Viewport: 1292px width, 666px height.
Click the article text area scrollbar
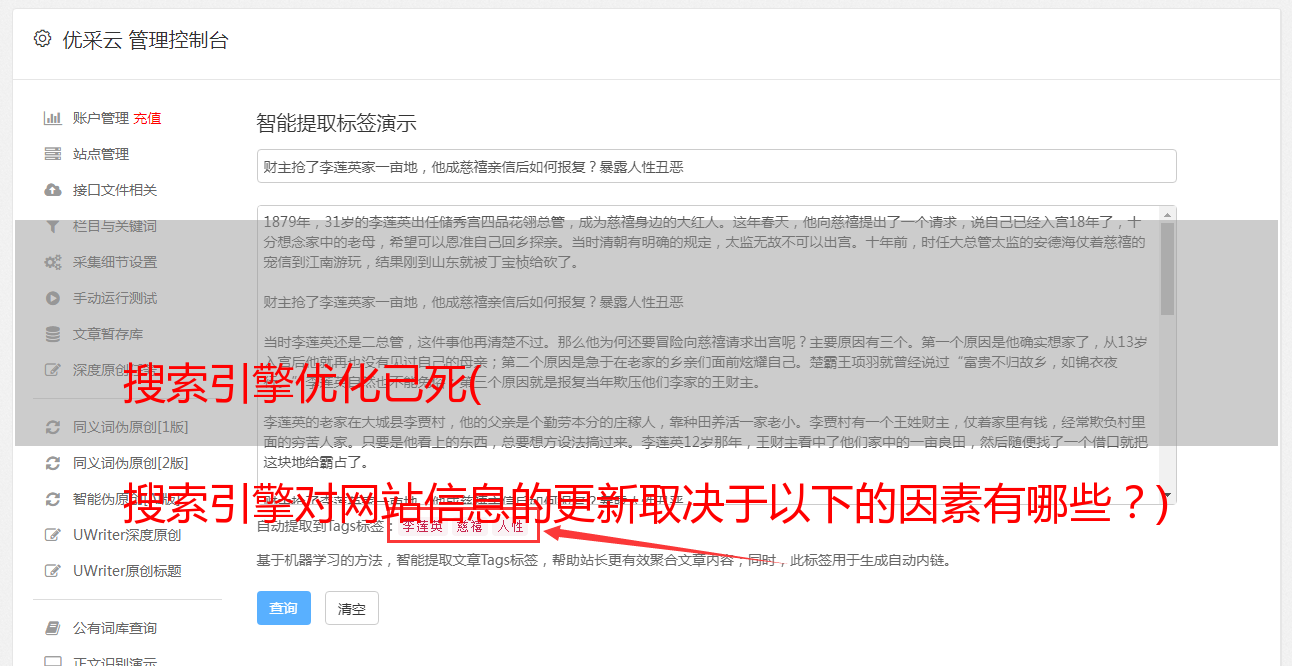1168,267
